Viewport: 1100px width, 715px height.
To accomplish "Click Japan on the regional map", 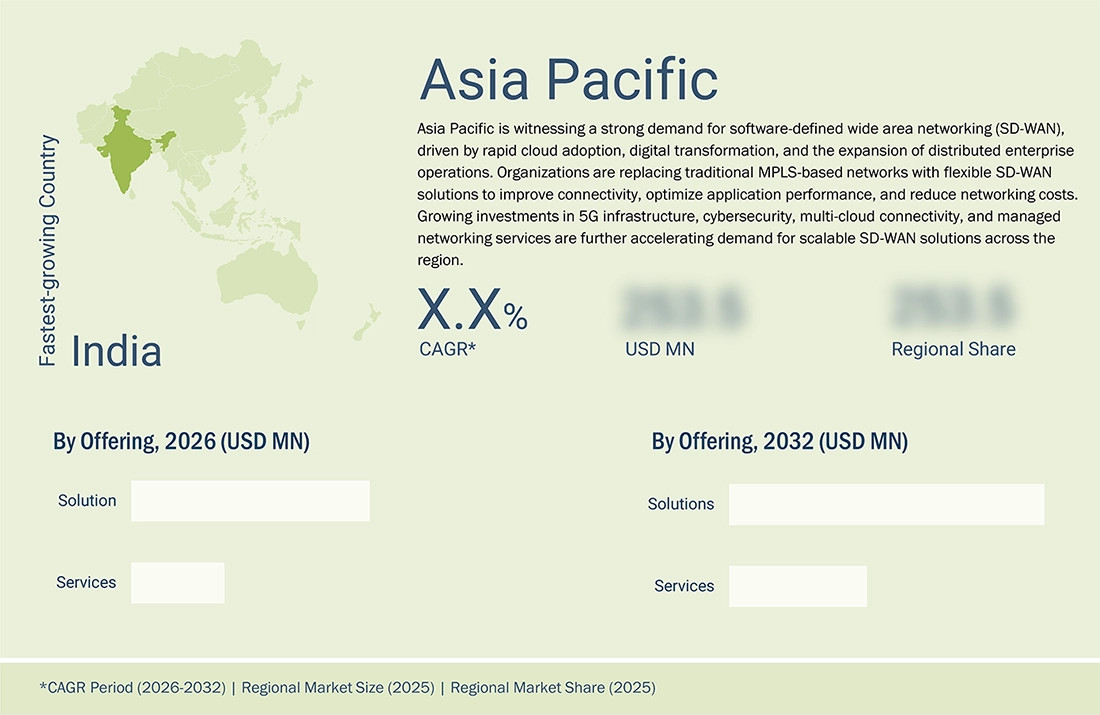I will [290, 100].
